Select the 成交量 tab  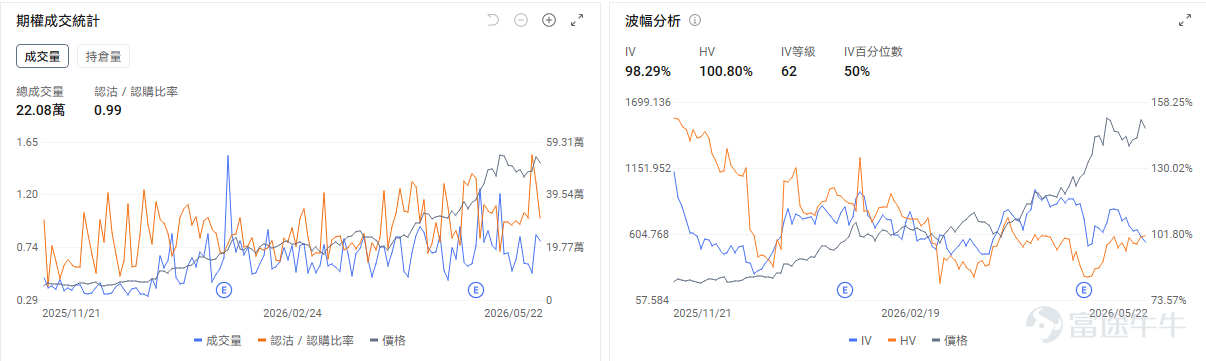tap(42, 57)
